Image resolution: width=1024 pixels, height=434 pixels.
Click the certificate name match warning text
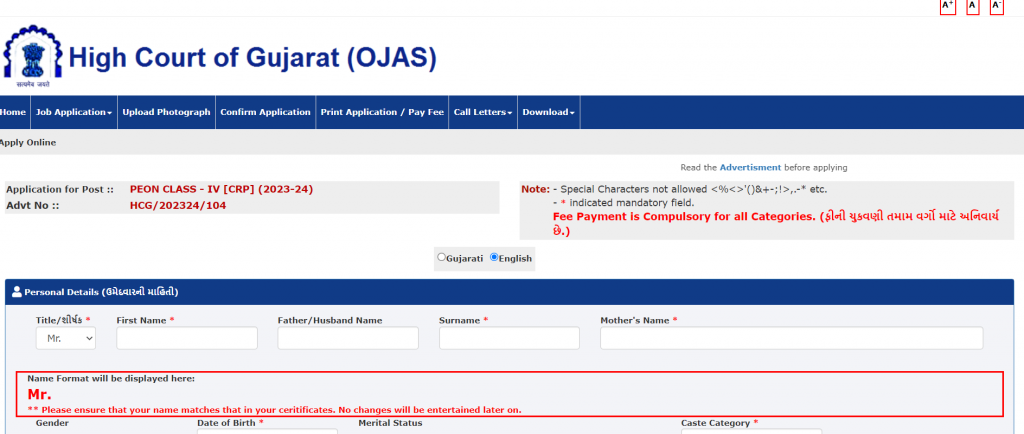pyautogui.click(x=274, y=410)
